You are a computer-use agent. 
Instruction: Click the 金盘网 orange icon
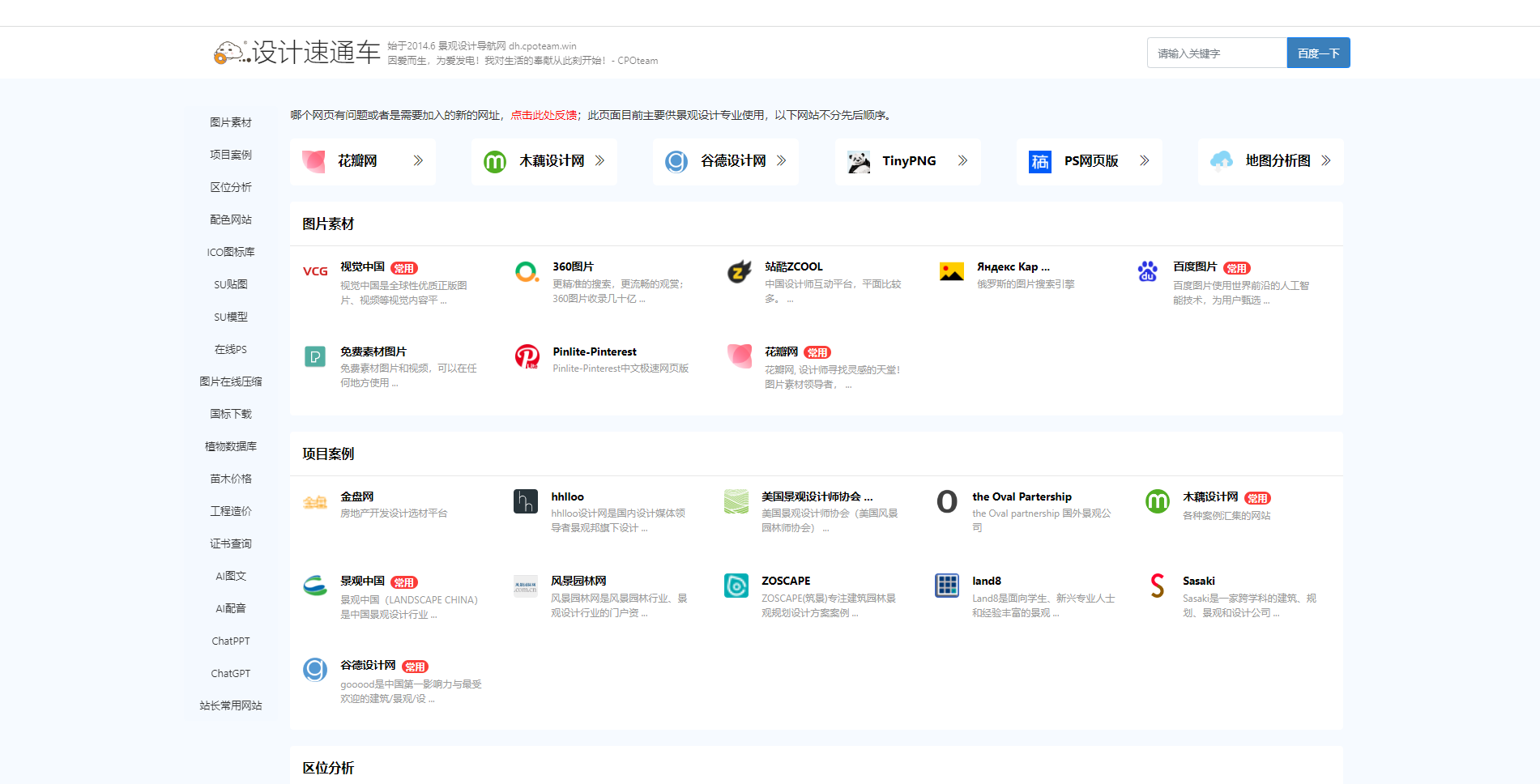[315, 502]
